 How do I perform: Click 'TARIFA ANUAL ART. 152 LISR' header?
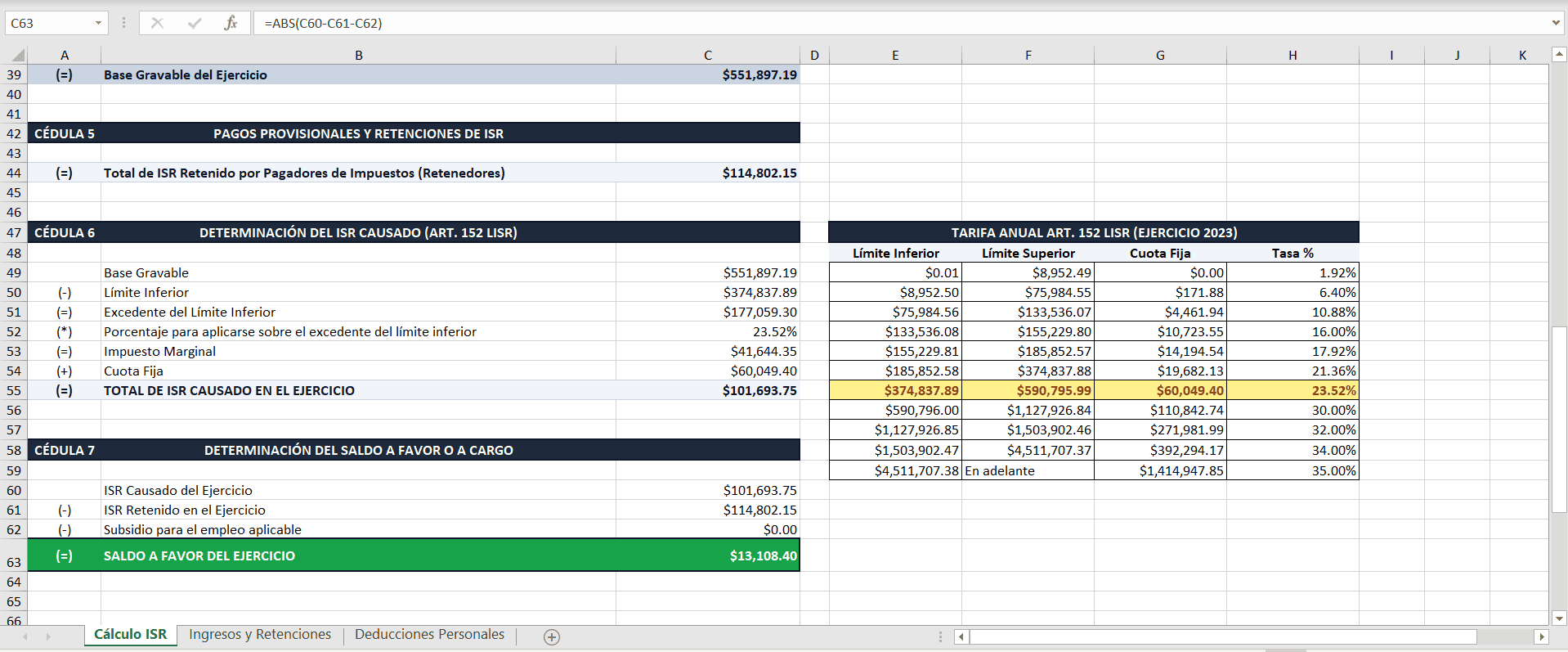point(1094,232)
